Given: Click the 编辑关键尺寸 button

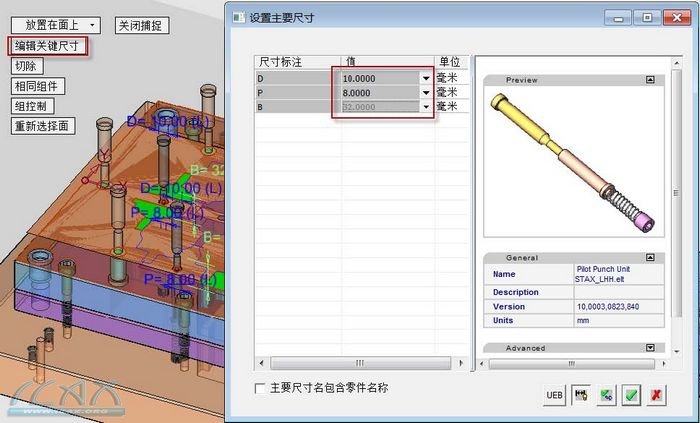Looking at the screenshot, I should [48, 46].
